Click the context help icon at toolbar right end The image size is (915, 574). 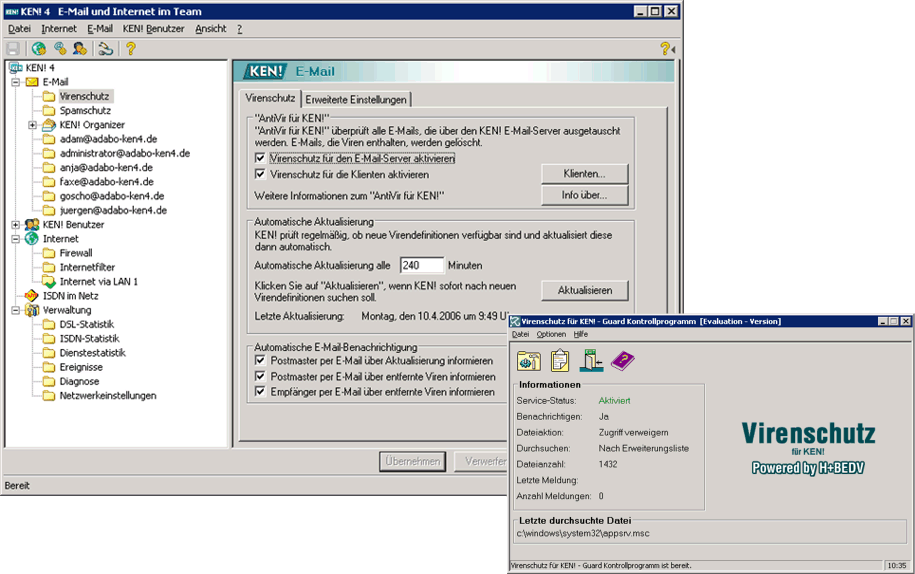click(667, 49)
